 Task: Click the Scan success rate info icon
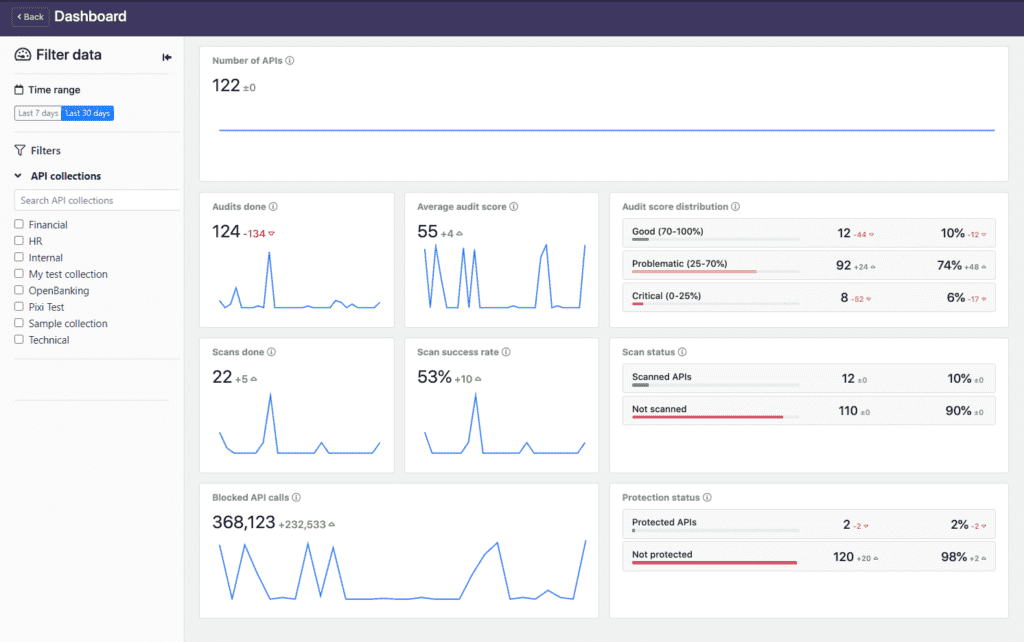point(505,351)
